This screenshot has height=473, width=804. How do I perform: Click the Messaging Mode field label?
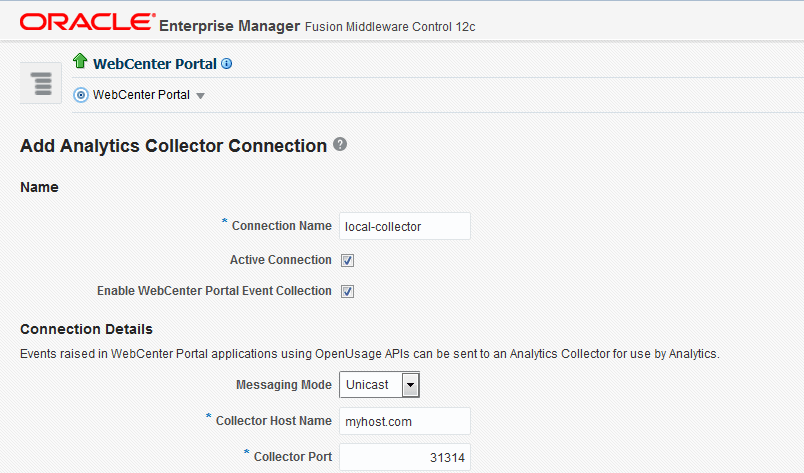pos(283,385)
